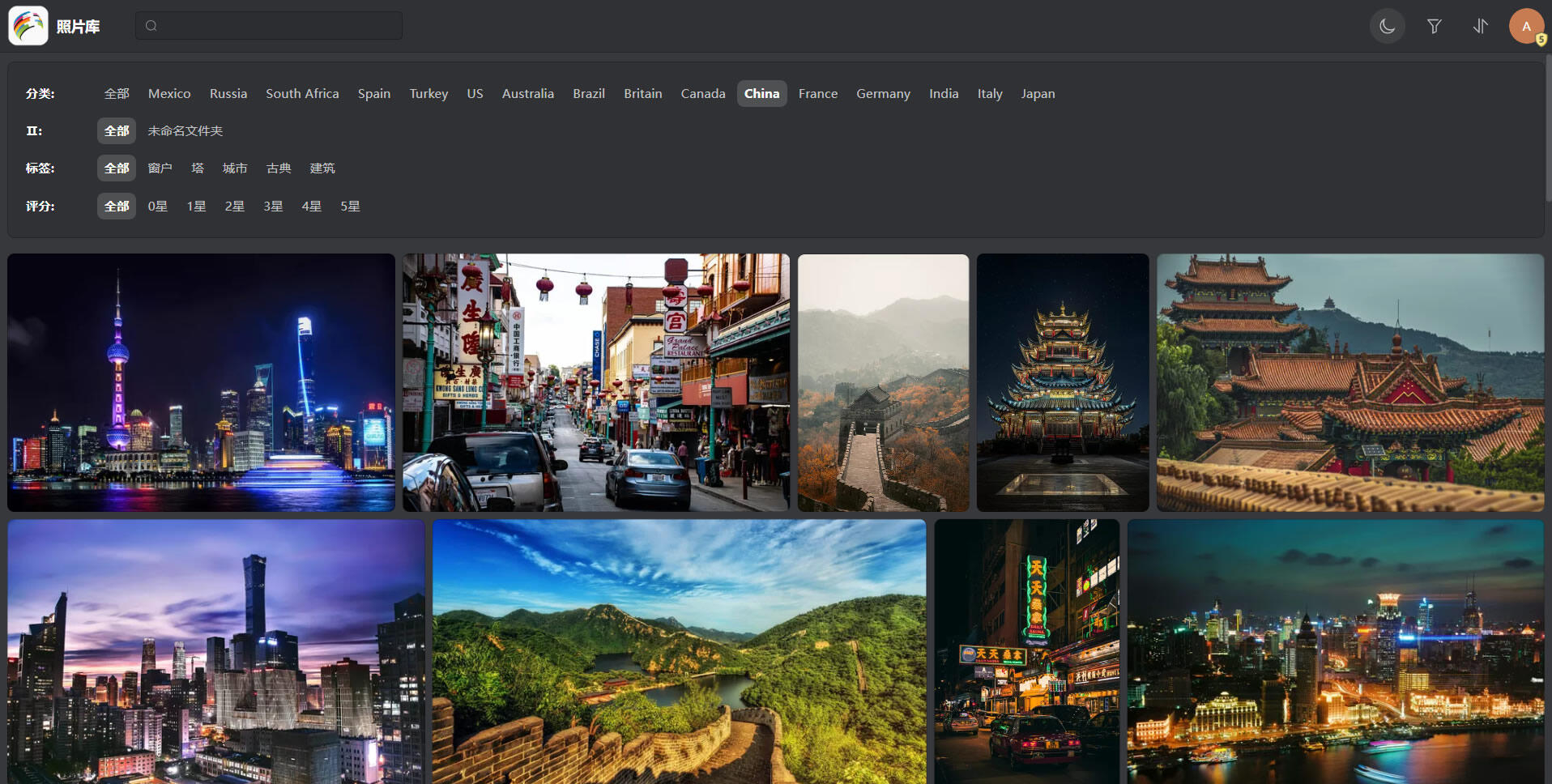Switch to the France category
This screenshot has height=784, width=1552.
tap(817, 94)
